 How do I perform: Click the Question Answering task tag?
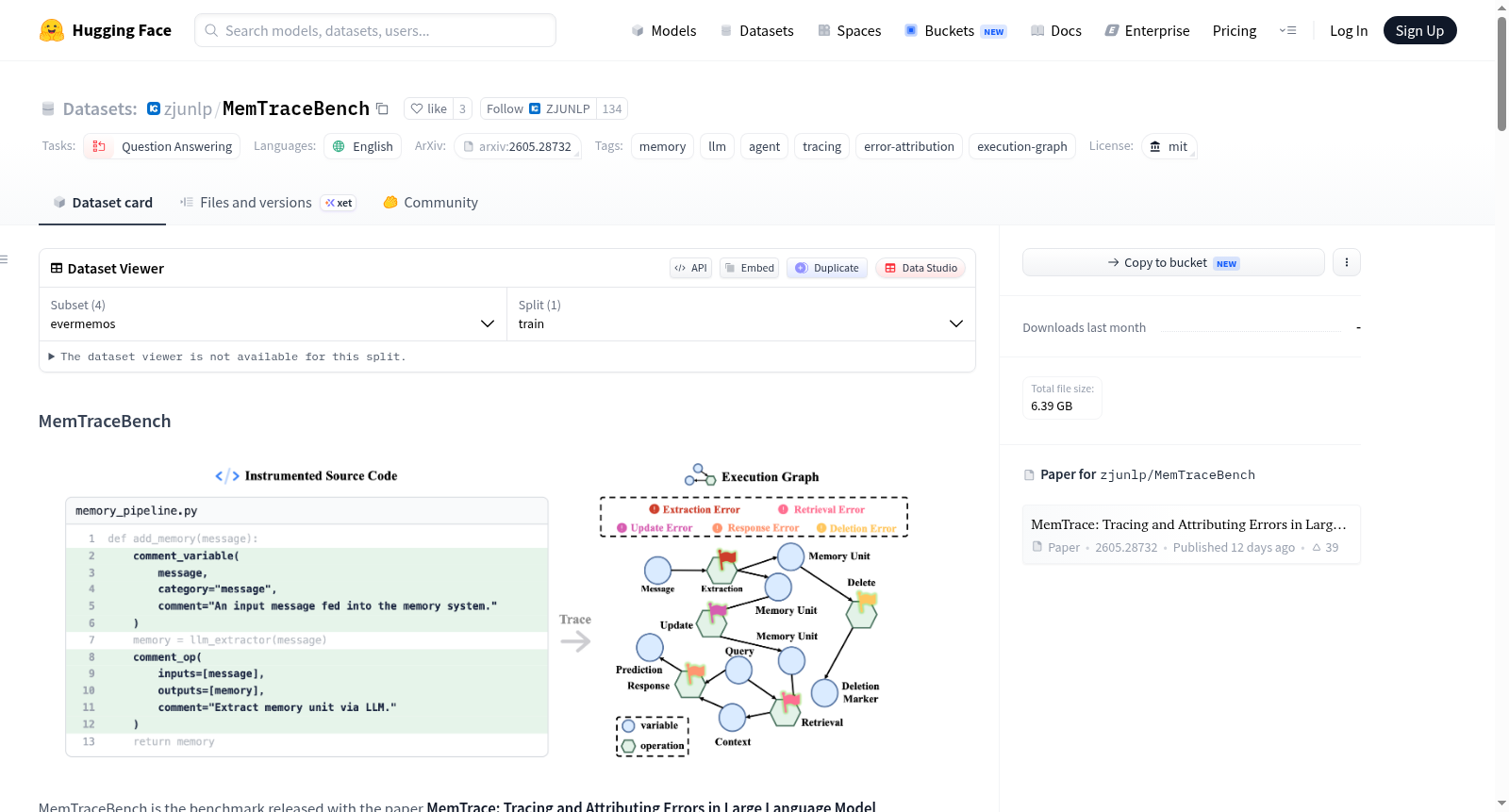coord(161,146)
